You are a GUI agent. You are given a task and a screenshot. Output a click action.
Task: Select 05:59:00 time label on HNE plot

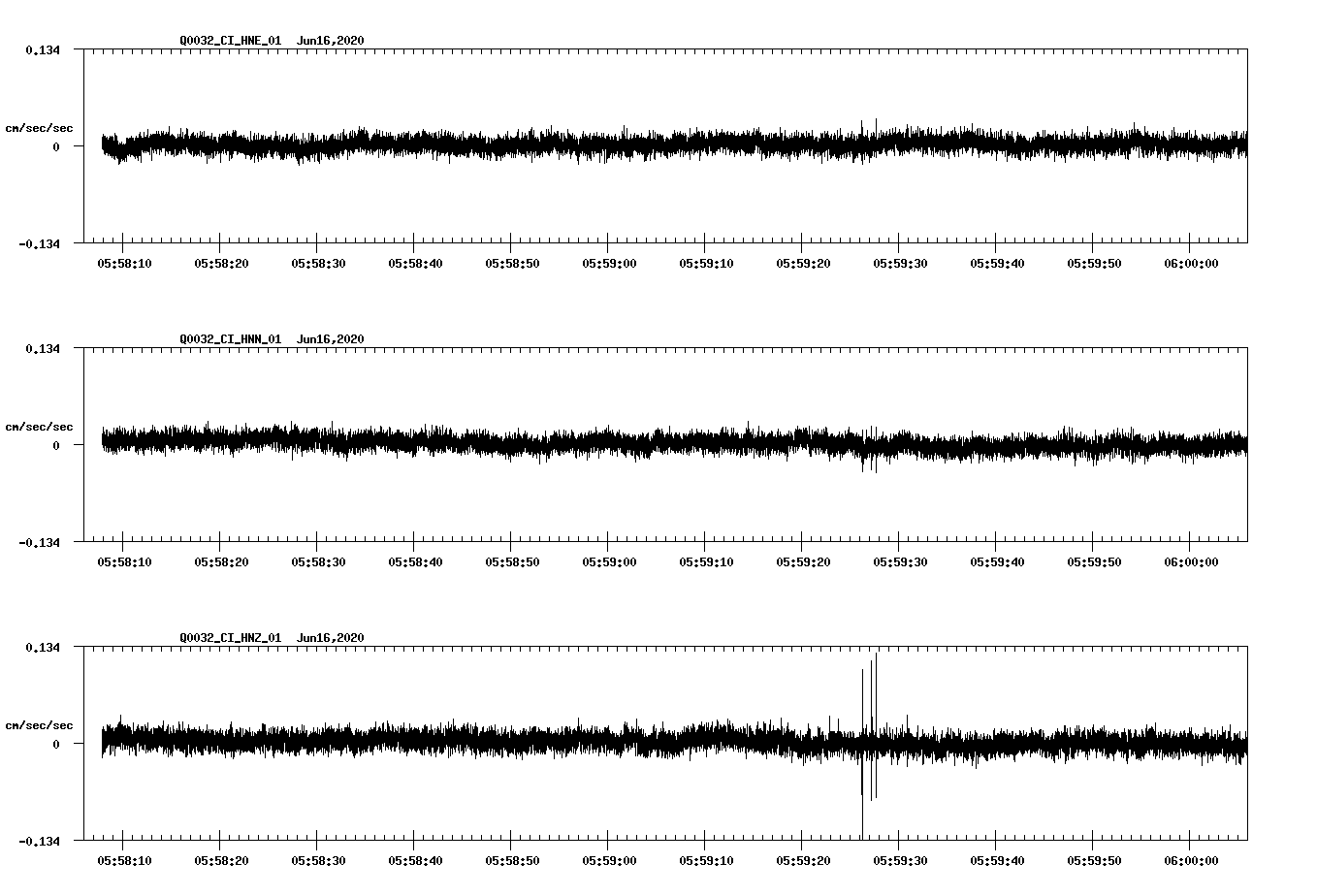(609, 264)
